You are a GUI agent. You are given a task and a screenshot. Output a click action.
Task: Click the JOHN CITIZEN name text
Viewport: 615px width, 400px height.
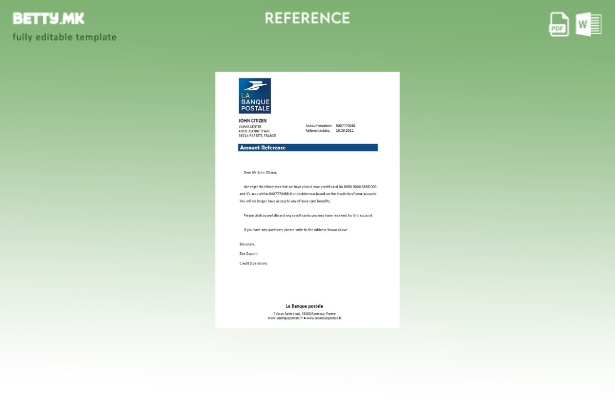(x=253, y=121)
